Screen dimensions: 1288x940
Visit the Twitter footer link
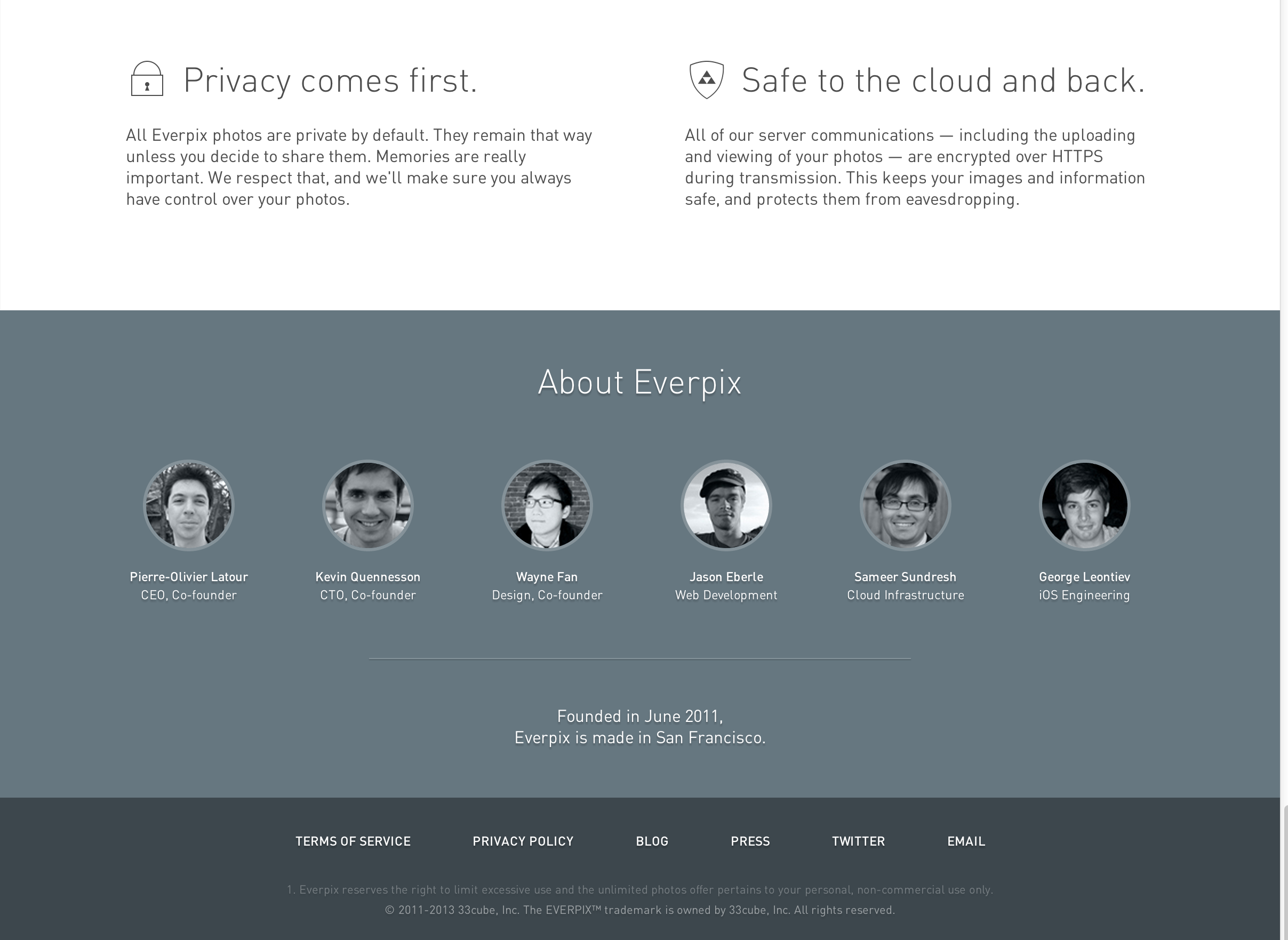[858, 841]
